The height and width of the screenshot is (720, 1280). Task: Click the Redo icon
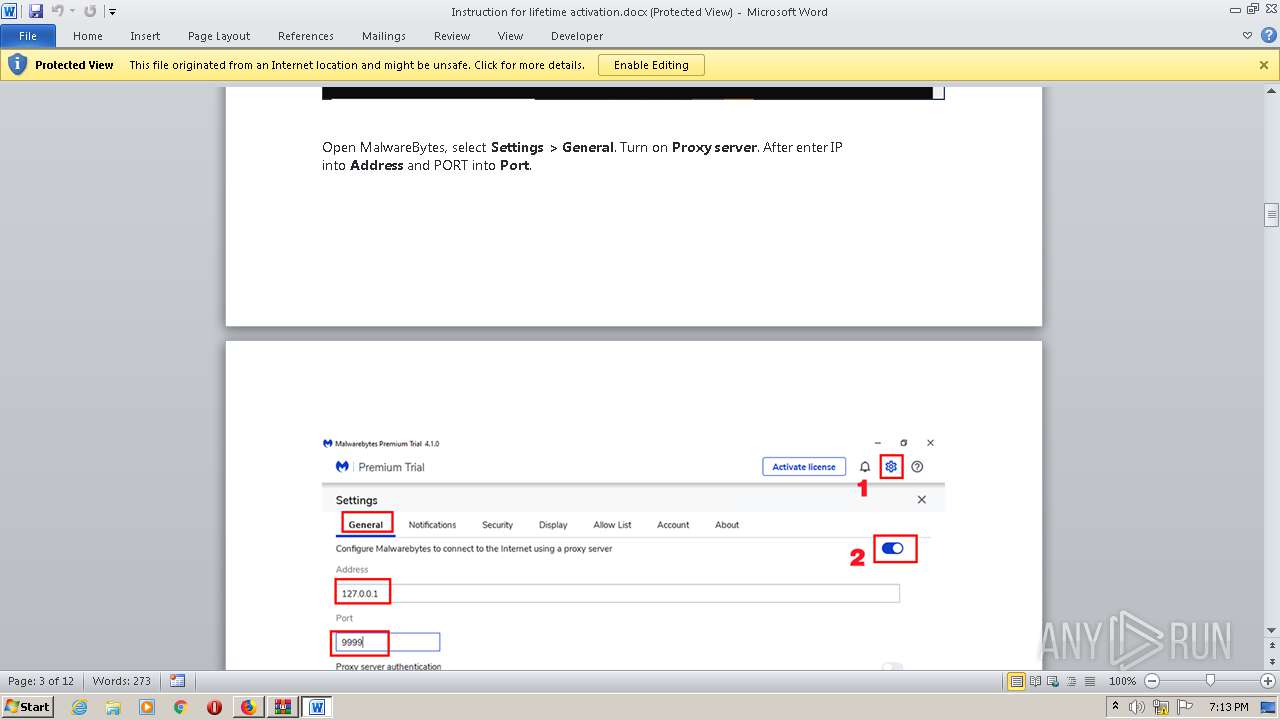(90, 11)
